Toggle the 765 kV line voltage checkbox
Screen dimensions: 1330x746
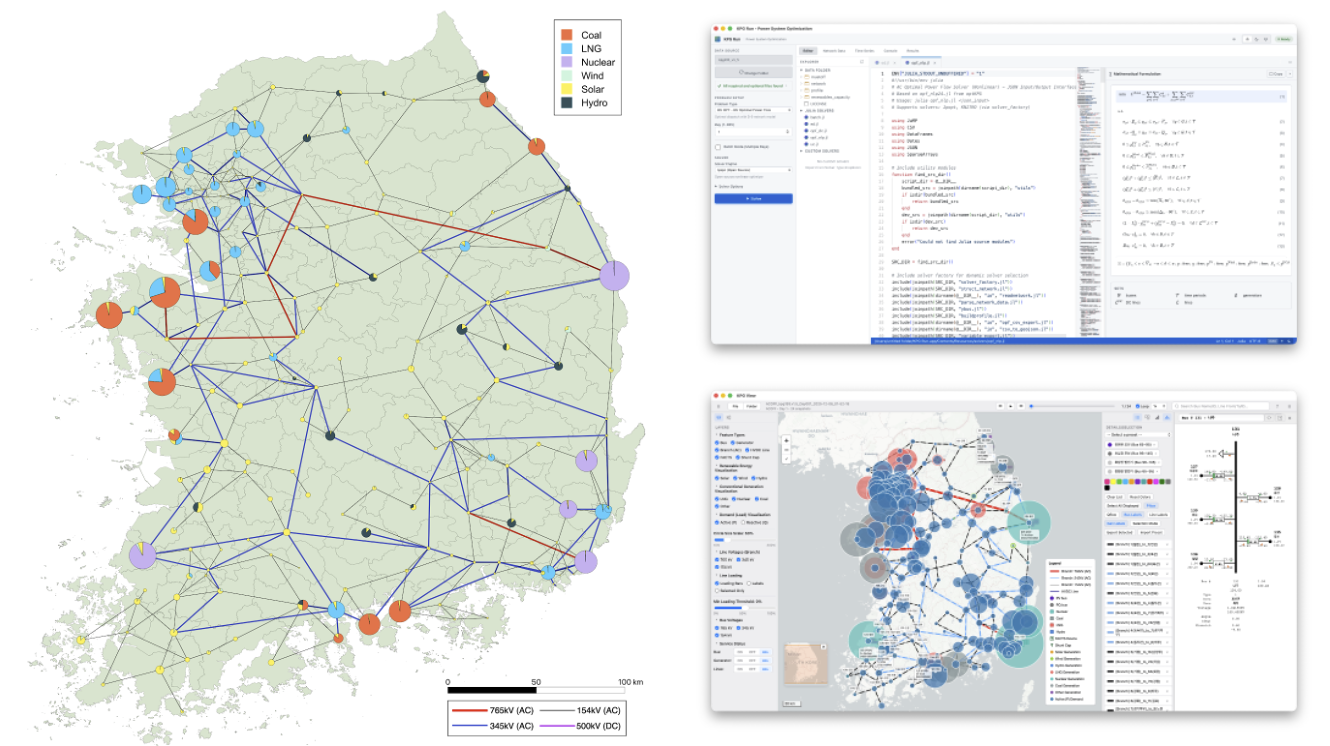click(718, 560)
